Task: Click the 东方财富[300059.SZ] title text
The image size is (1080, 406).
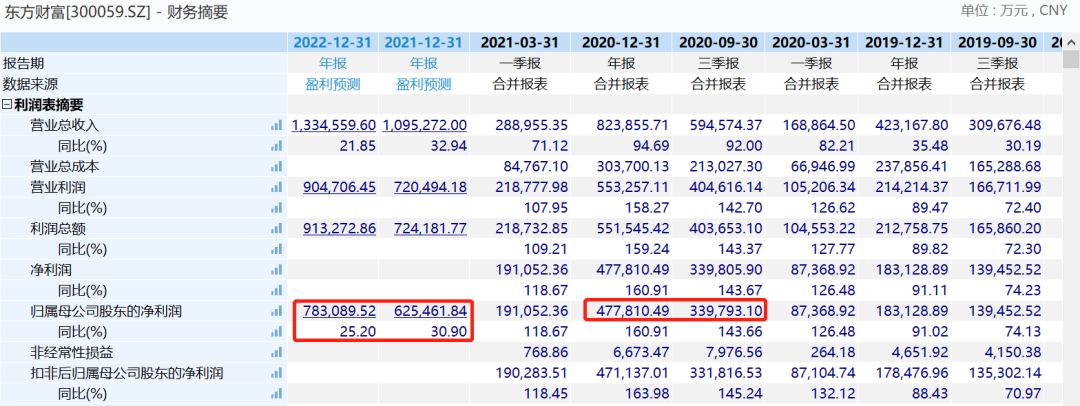Action: point(75,12)
